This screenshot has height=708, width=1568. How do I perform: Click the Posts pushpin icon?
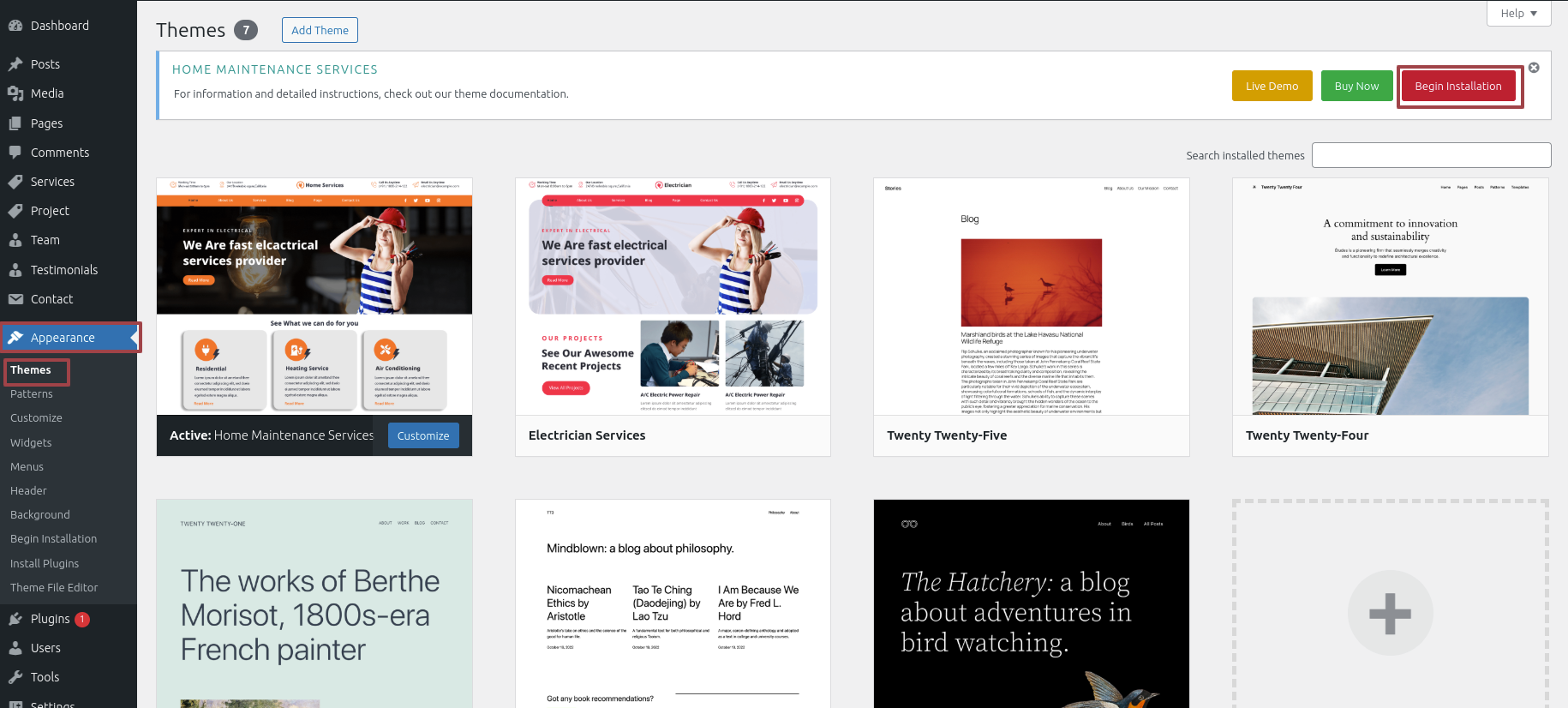click(x=15, y=64)
